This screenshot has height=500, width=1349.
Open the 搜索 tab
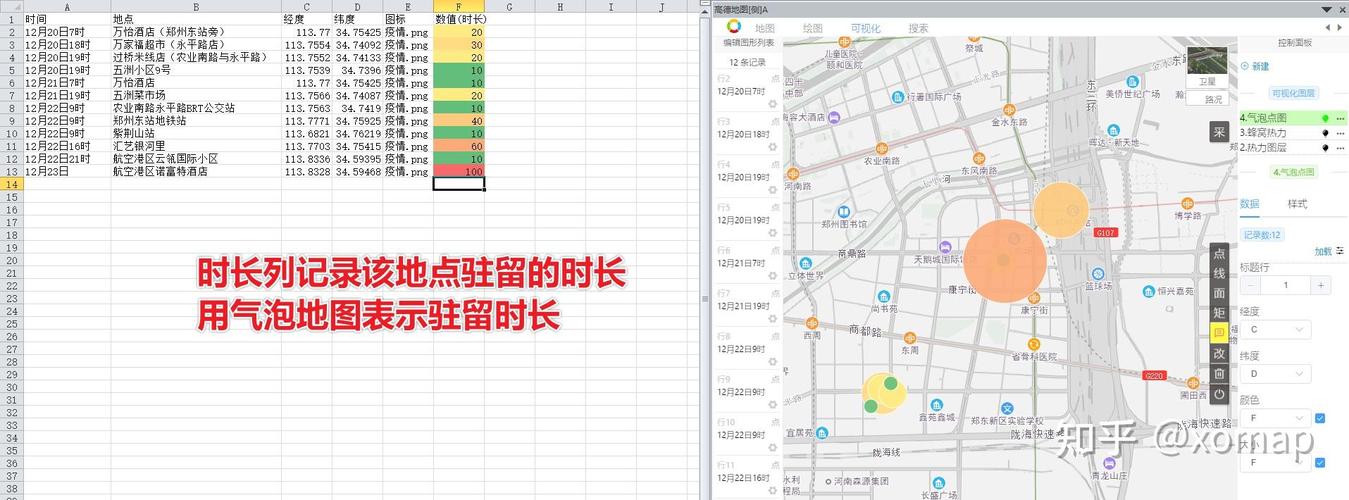tap(918, 28)
